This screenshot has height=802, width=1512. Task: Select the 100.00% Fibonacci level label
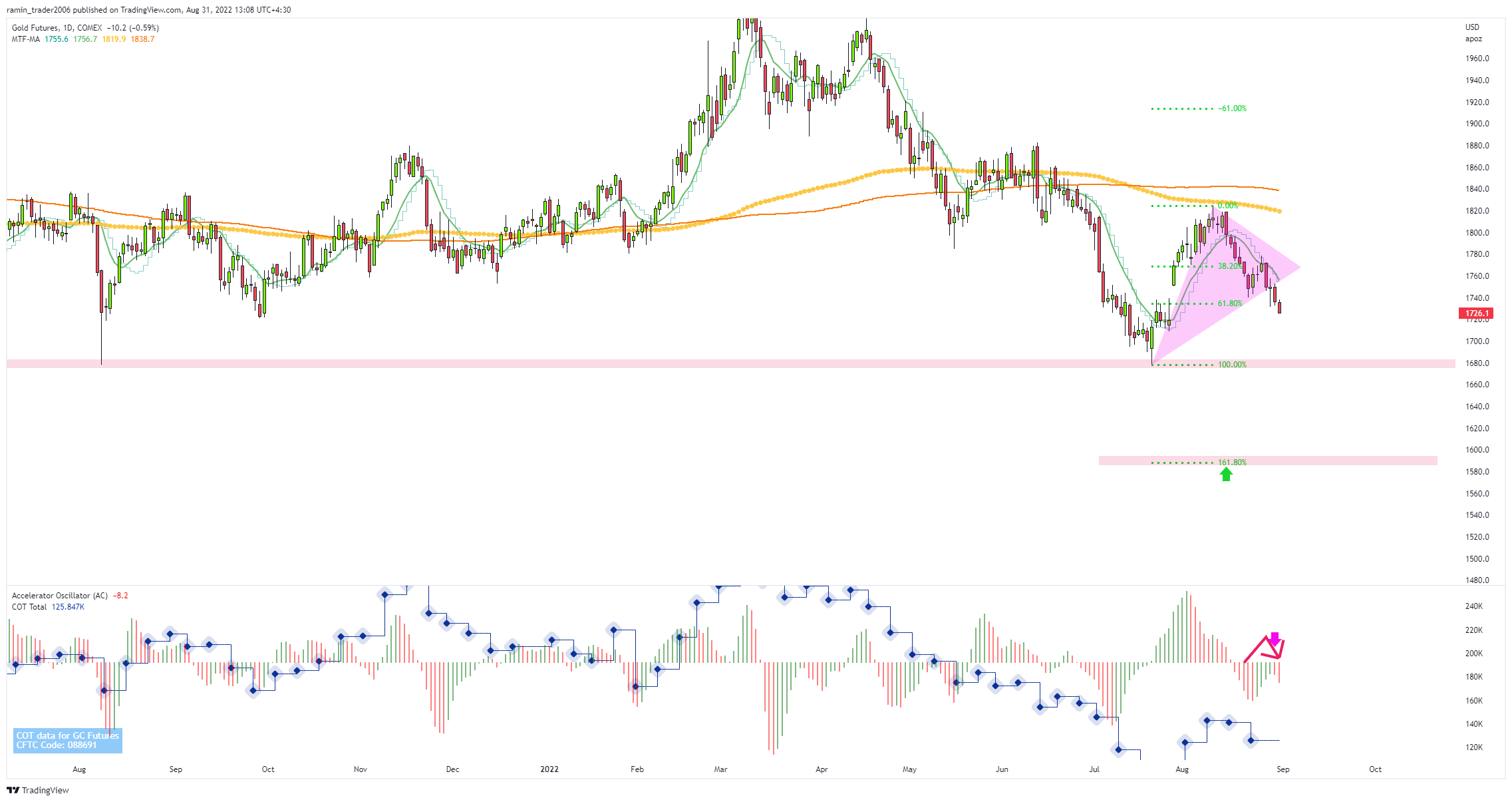[x=1232, y=365]
